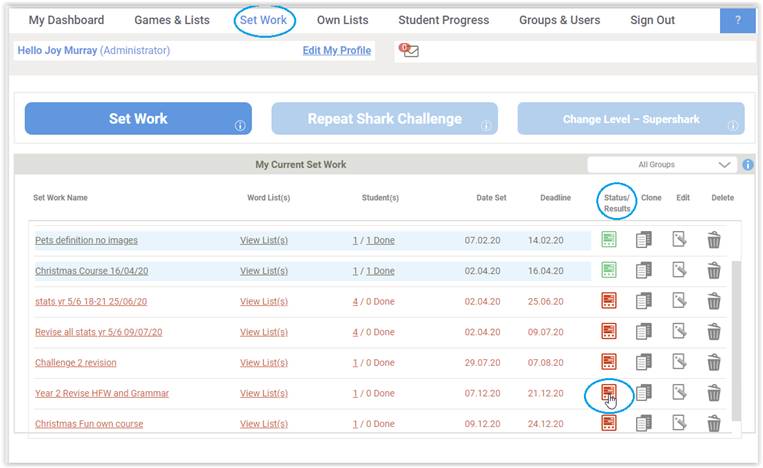The image size is (763, 468).
Task: Open the messages envelope icon
Action: (x=409, y=50)
